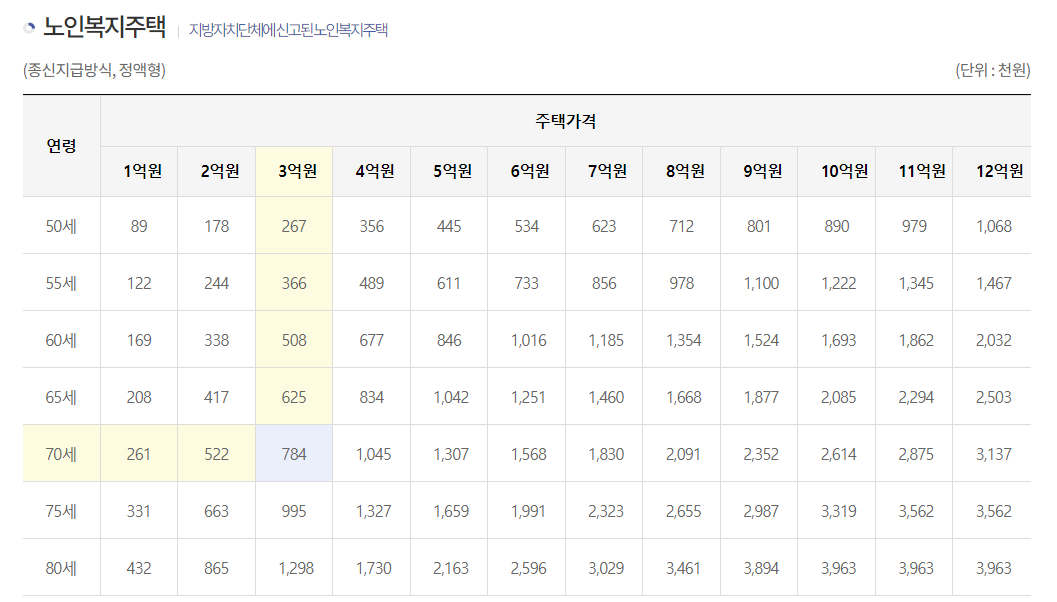Click cell 331 in the 75세 row

(x=139, y=511)
